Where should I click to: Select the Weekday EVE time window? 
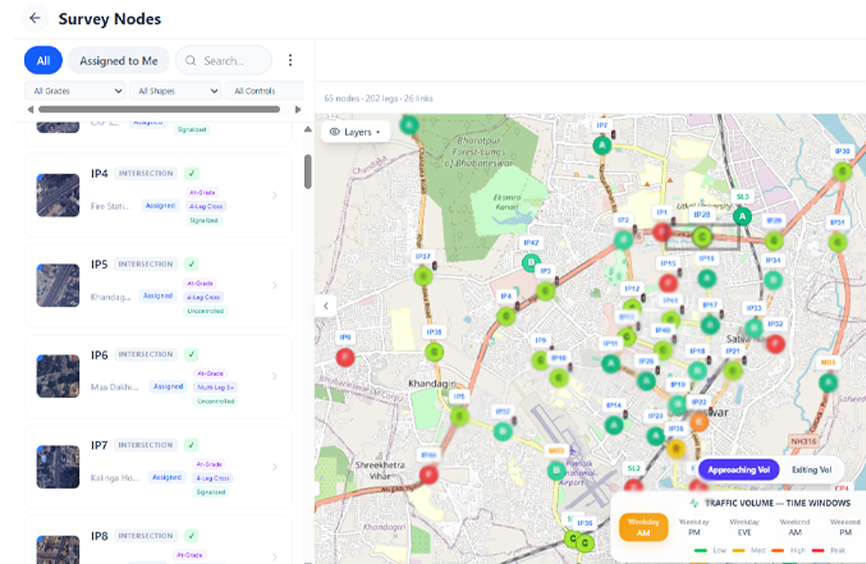click(x=744, y=527)
